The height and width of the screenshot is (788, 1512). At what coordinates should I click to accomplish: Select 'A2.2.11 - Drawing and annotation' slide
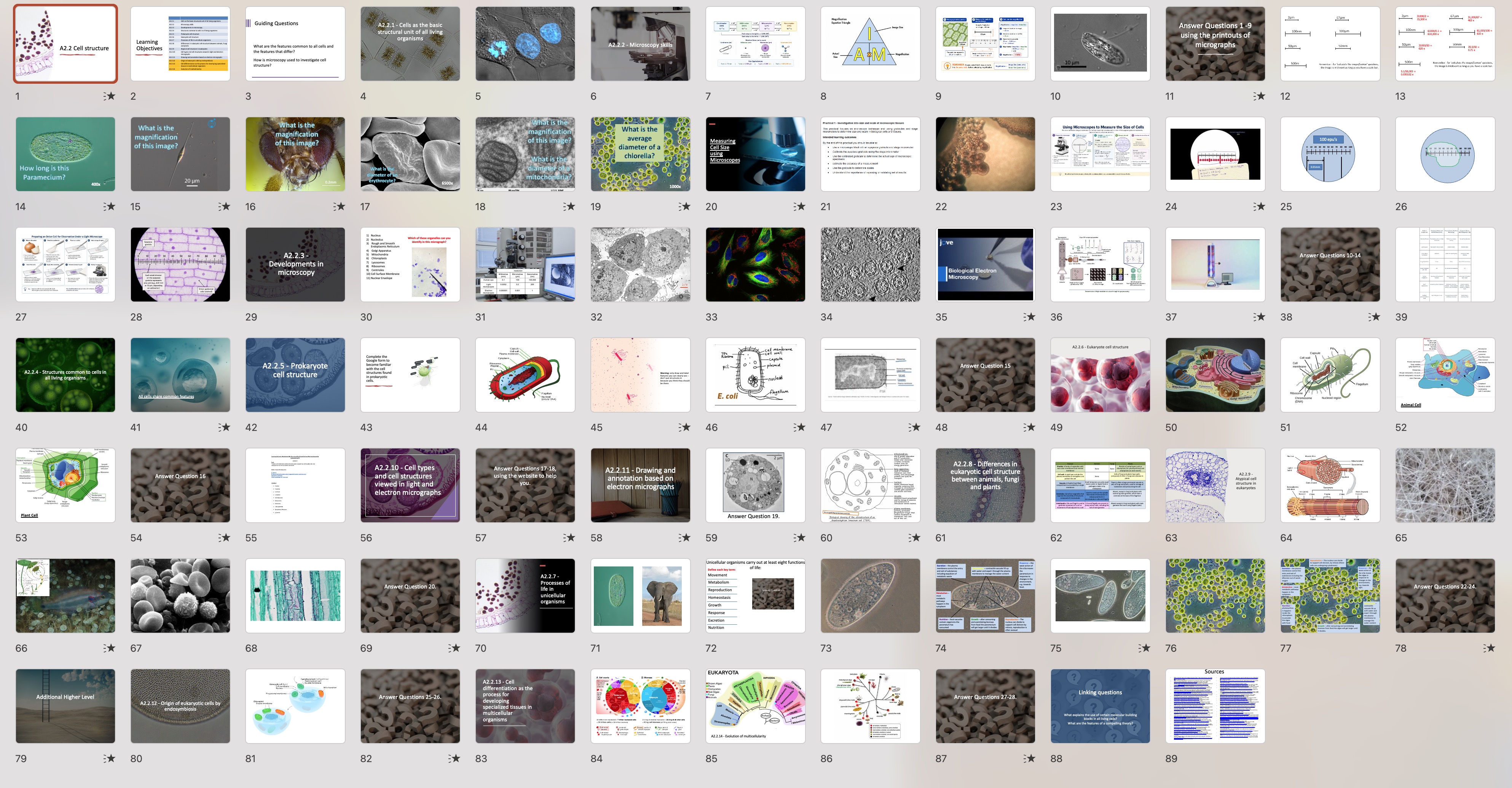(x=640, y=486)
